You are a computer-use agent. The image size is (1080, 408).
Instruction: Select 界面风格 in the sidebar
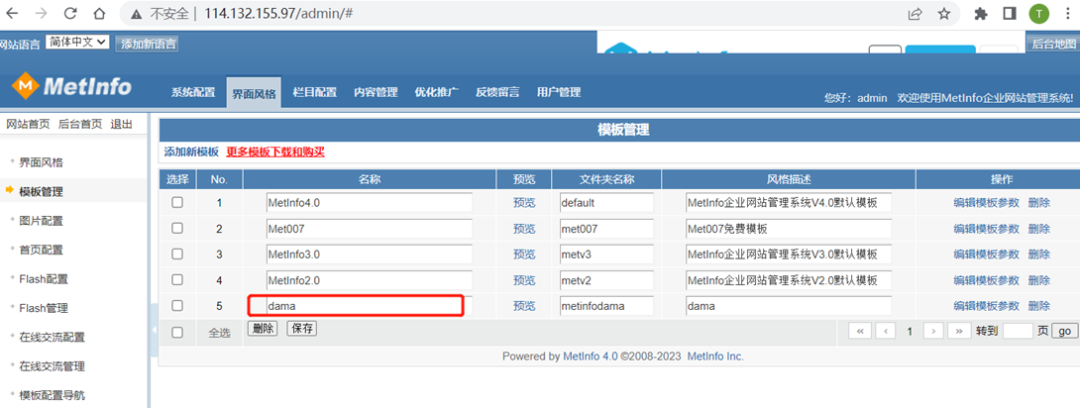tap(41, 163)
